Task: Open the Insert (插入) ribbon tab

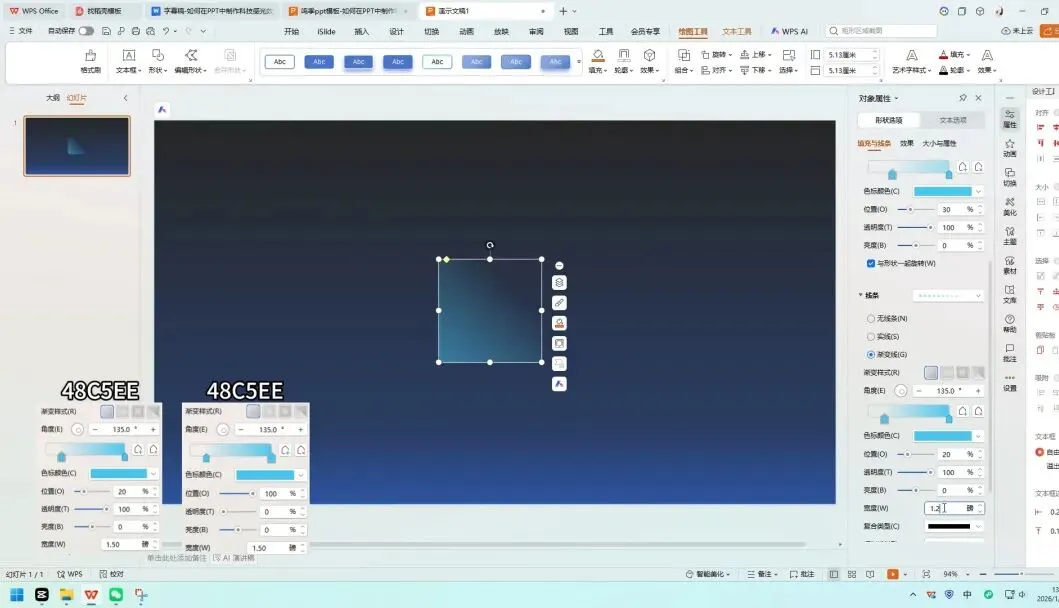Action: point(362,32)
